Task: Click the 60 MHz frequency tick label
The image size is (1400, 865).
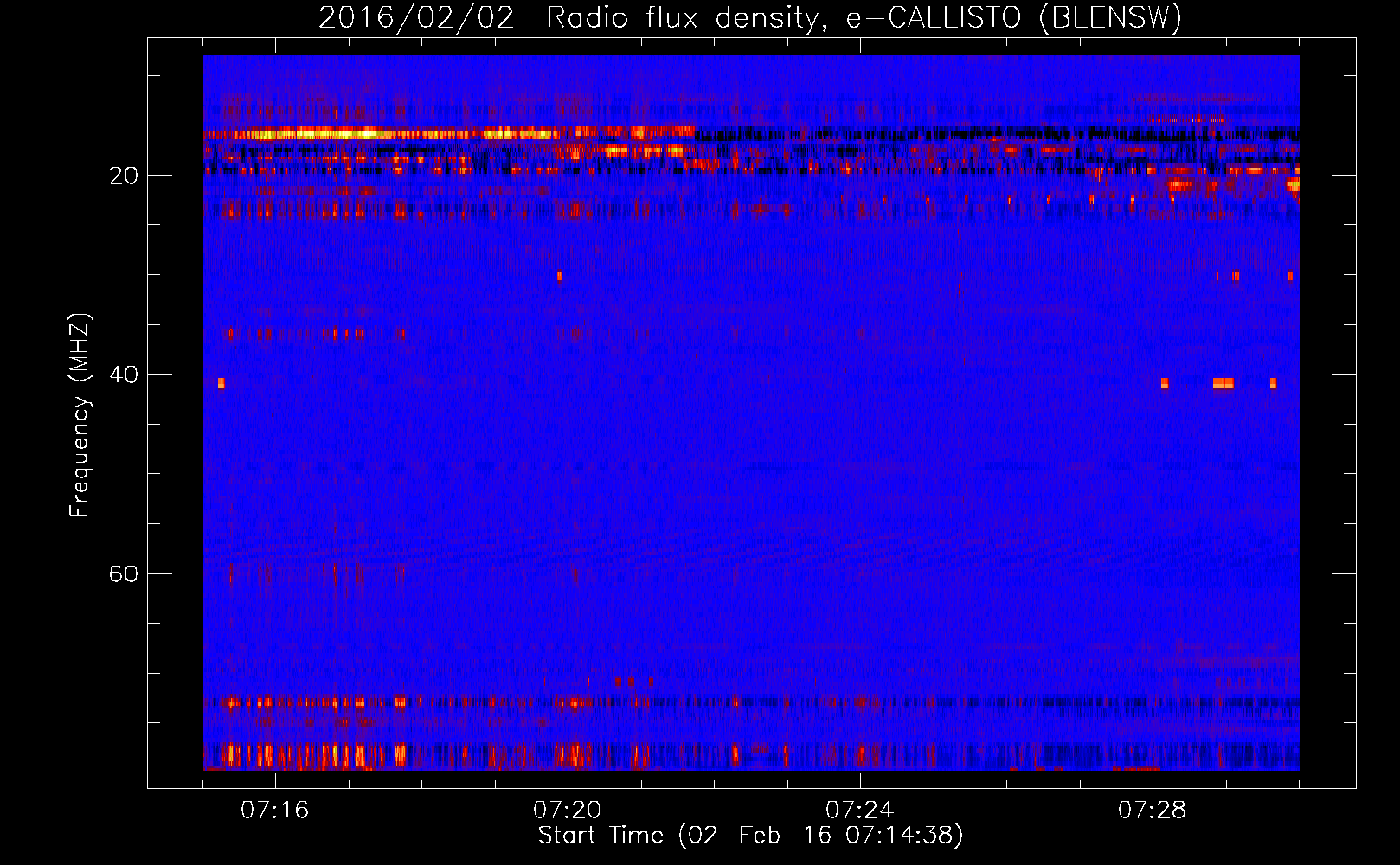Action: pos(124,574)
